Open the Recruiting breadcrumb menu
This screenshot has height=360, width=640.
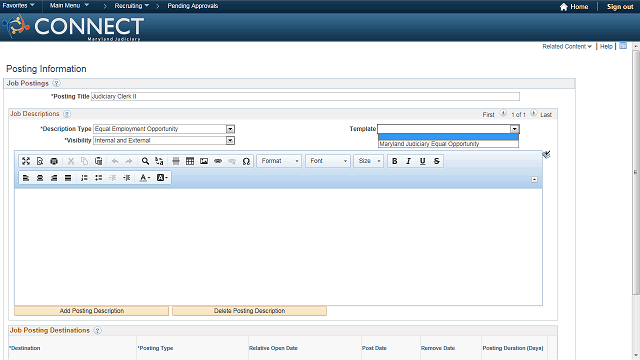tap(131, 6)
